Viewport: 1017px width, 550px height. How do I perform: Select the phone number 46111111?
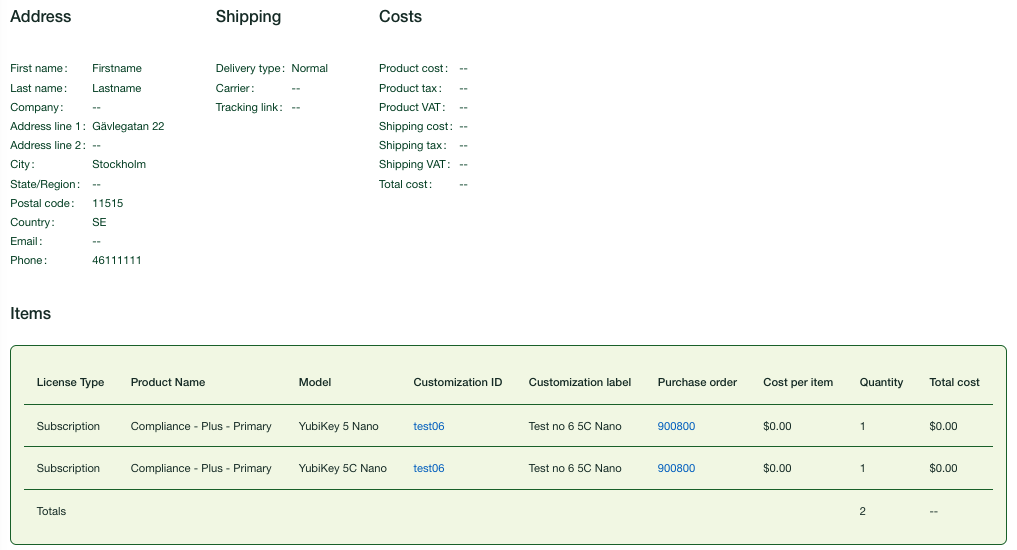pyautogui.click(x=116, y=260)
